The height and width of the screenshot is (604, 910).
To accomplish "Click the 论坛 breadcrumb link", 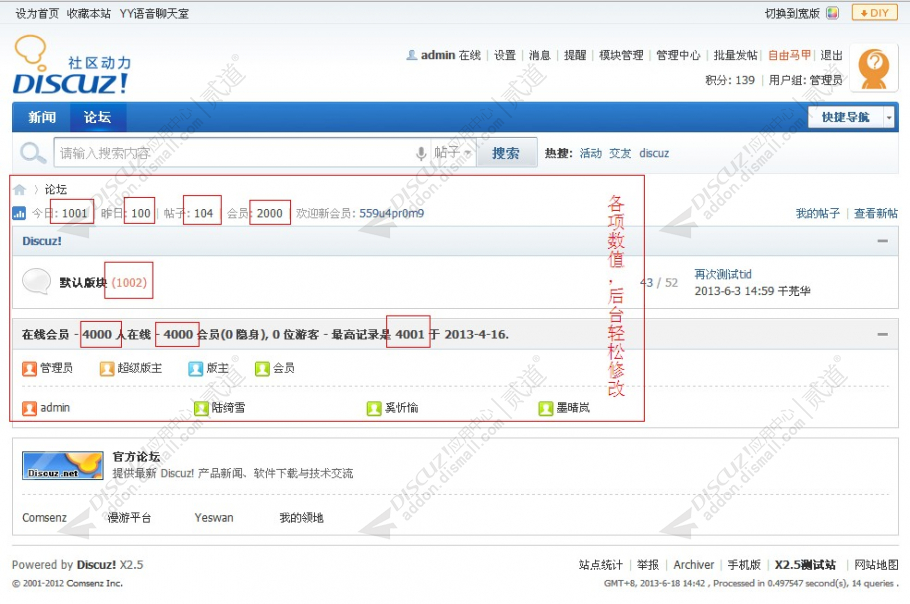I will point(56,190).
